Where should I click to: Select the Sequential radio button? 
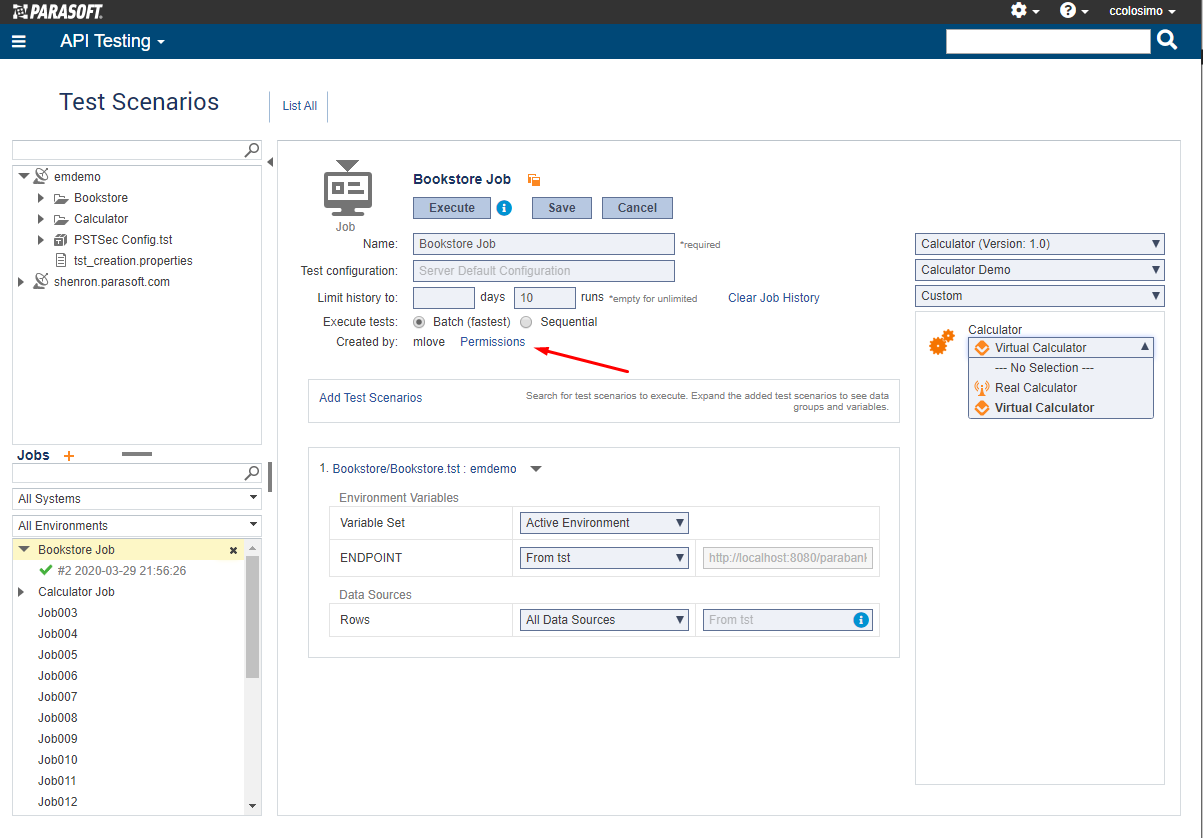point(526,322)
